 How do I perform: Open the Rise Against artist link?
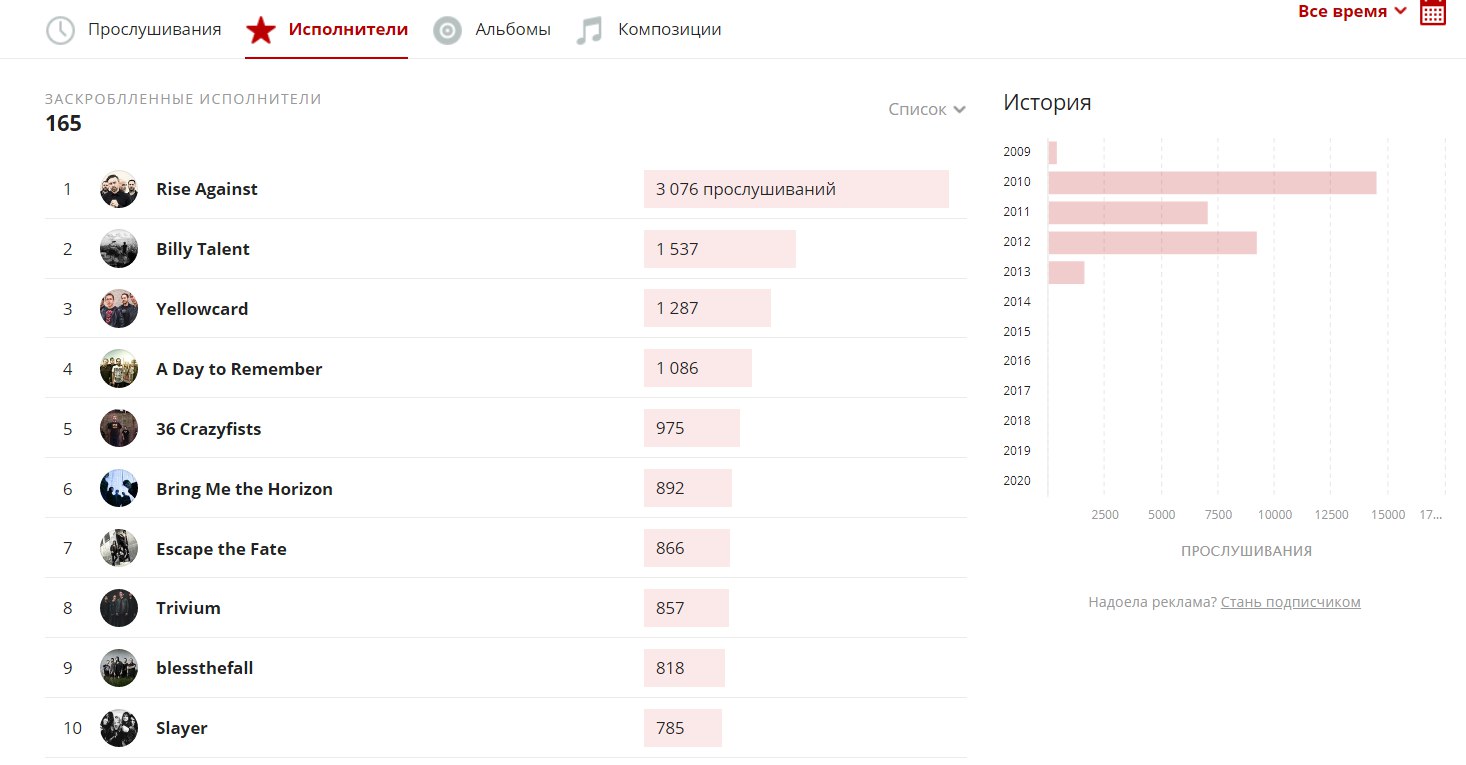pyautogui.click(x=207, y=189)
